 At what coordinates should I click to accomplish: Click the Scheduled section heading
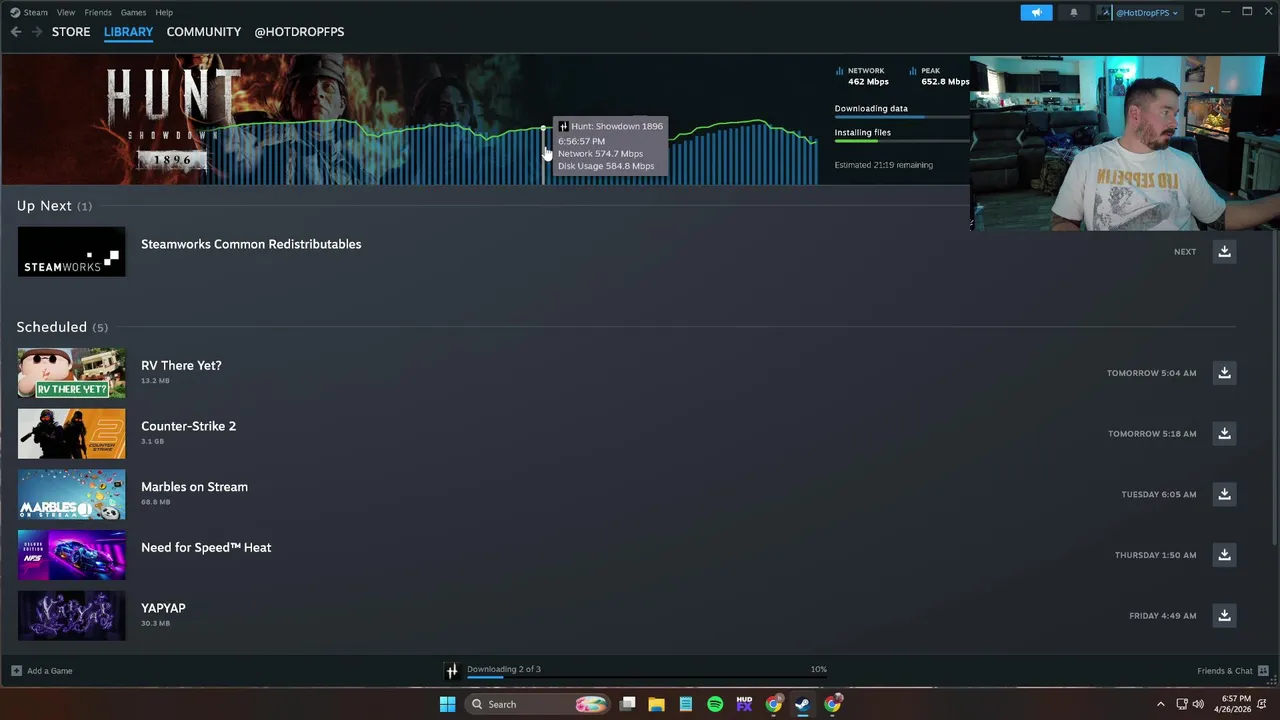[x=62, y=327]
